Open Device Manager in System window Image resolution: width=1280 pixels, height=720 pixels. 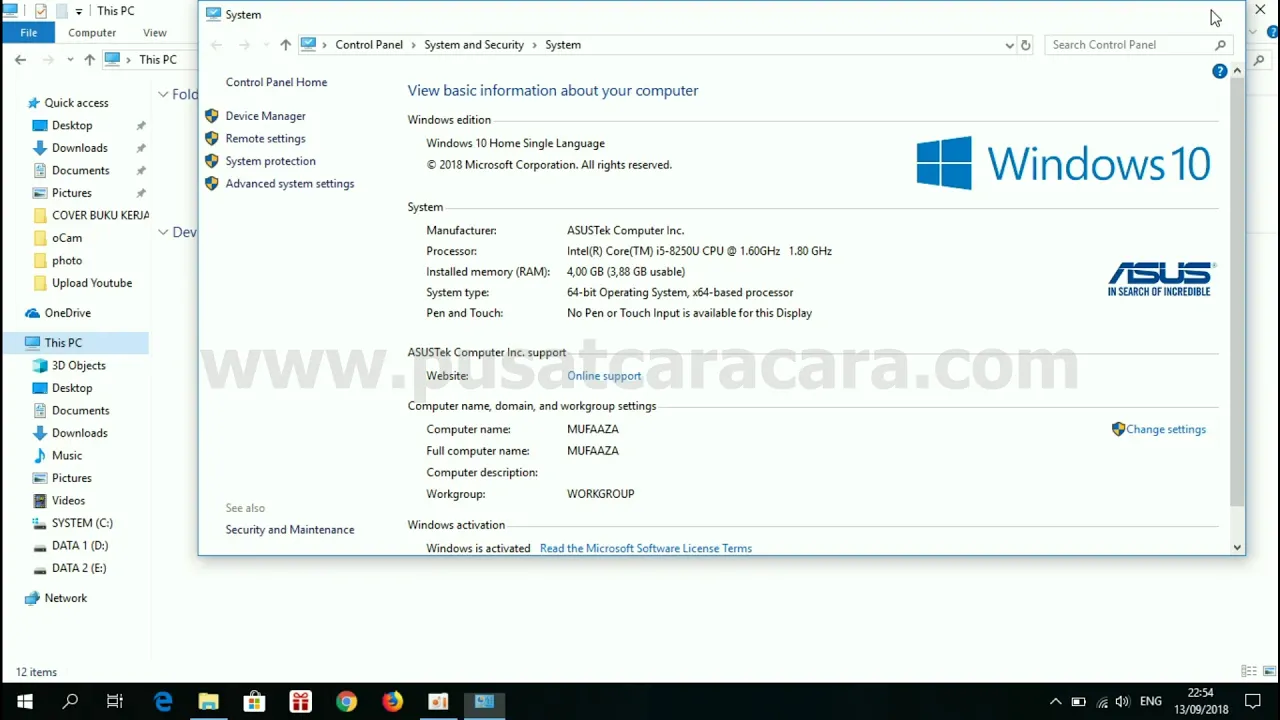265,116
